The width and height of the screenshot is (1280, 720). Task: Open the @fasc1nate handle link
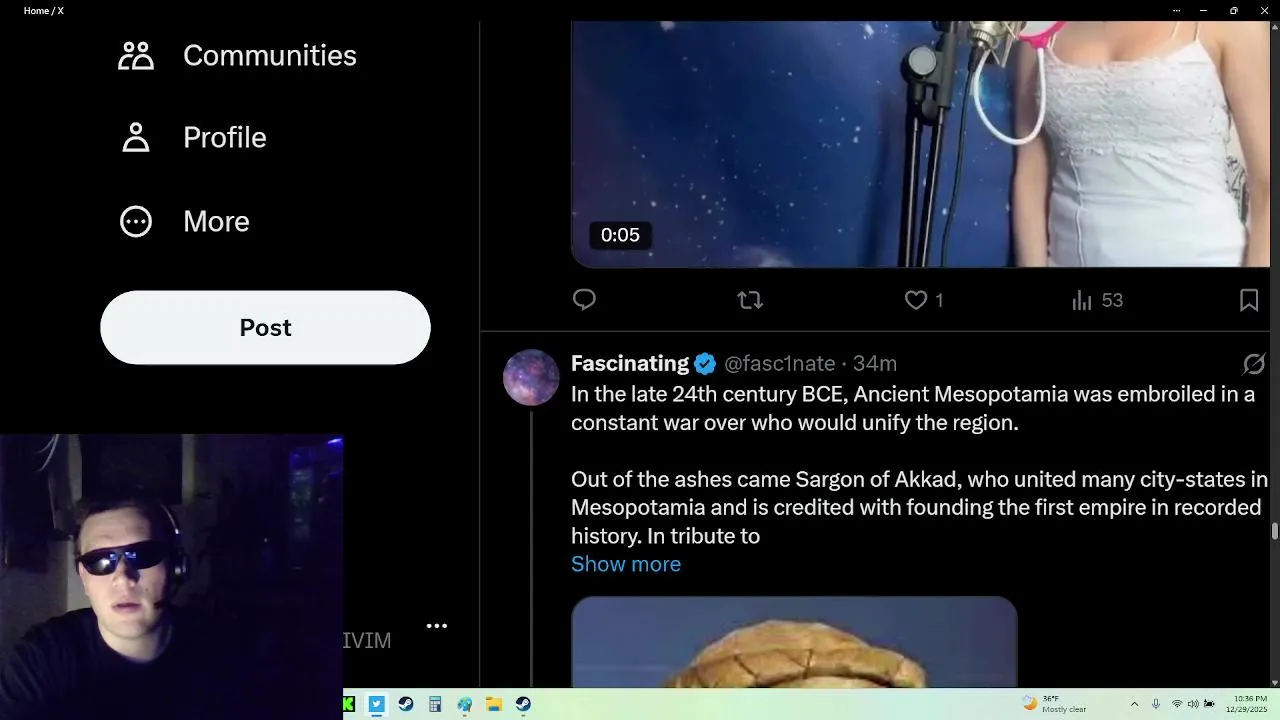(779, 364)
